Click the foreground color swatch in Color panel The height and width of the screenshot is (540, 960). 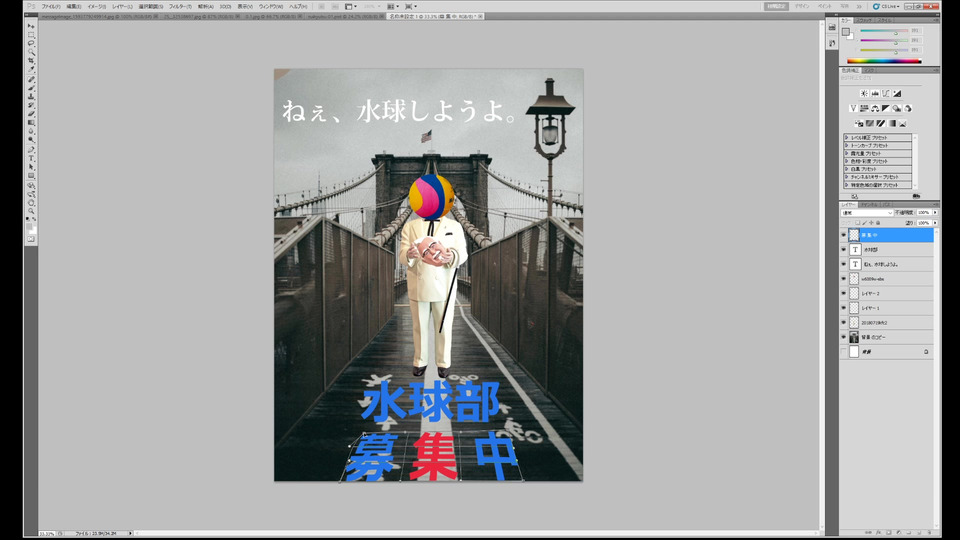(x=846, y=32)
